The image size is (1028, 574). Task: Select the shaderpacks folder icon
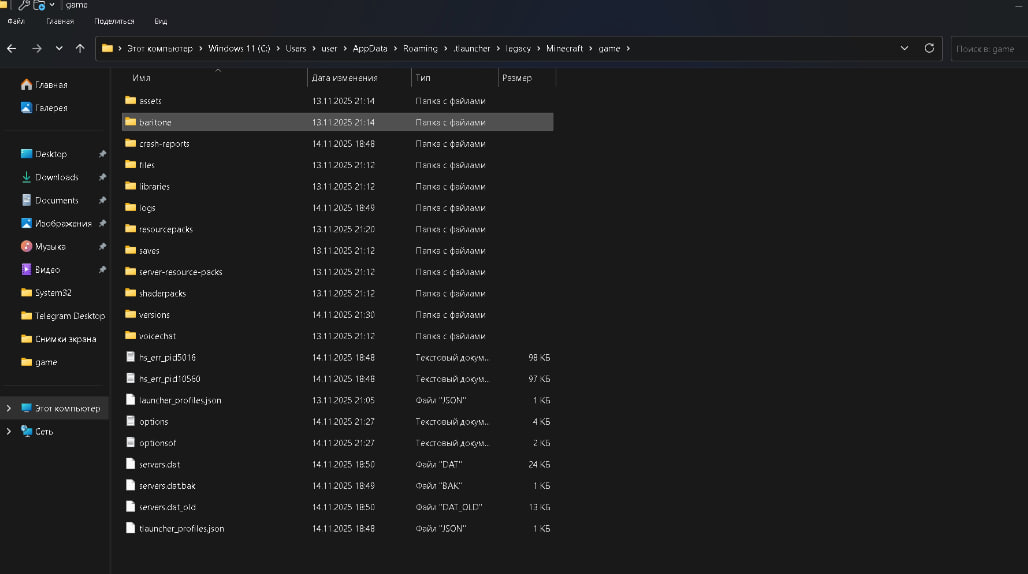(x=130, y=293)
